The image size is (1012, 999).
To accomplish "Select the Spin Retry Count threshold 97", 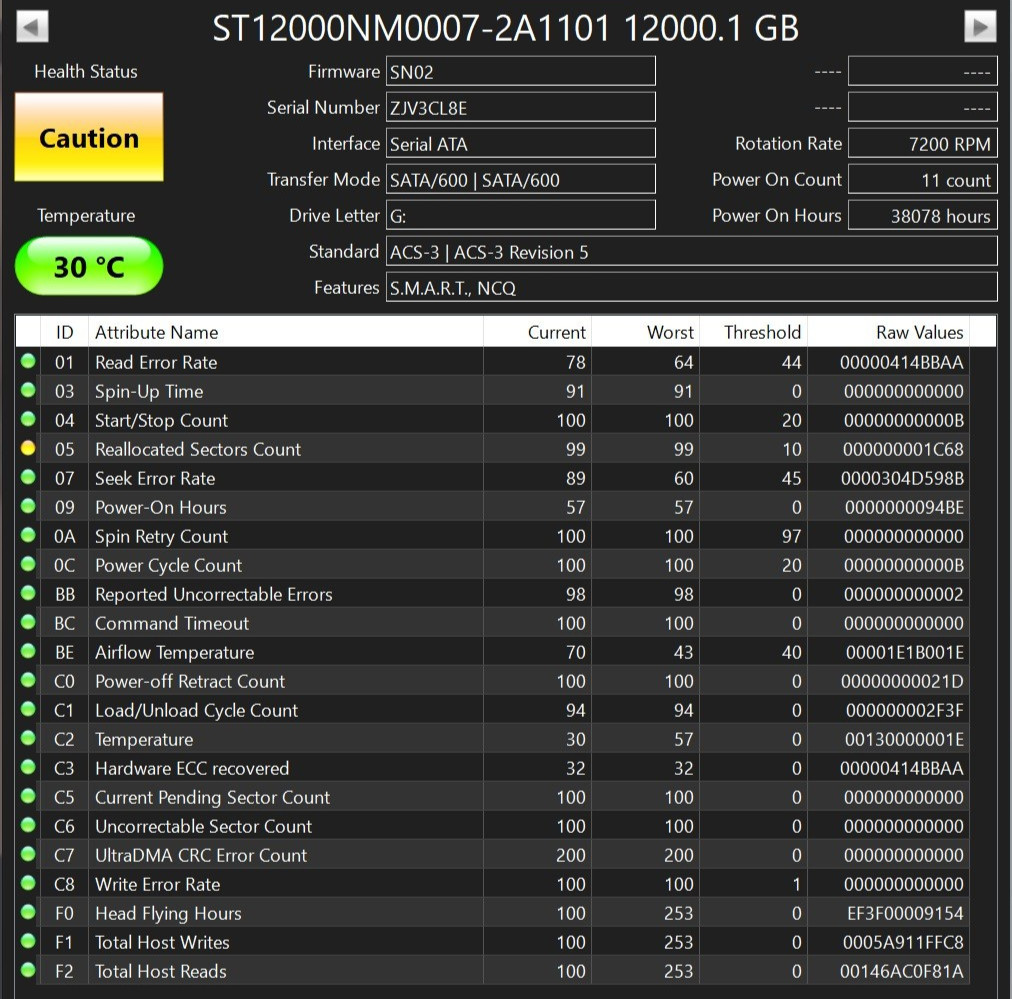I will tap(791, 536).
